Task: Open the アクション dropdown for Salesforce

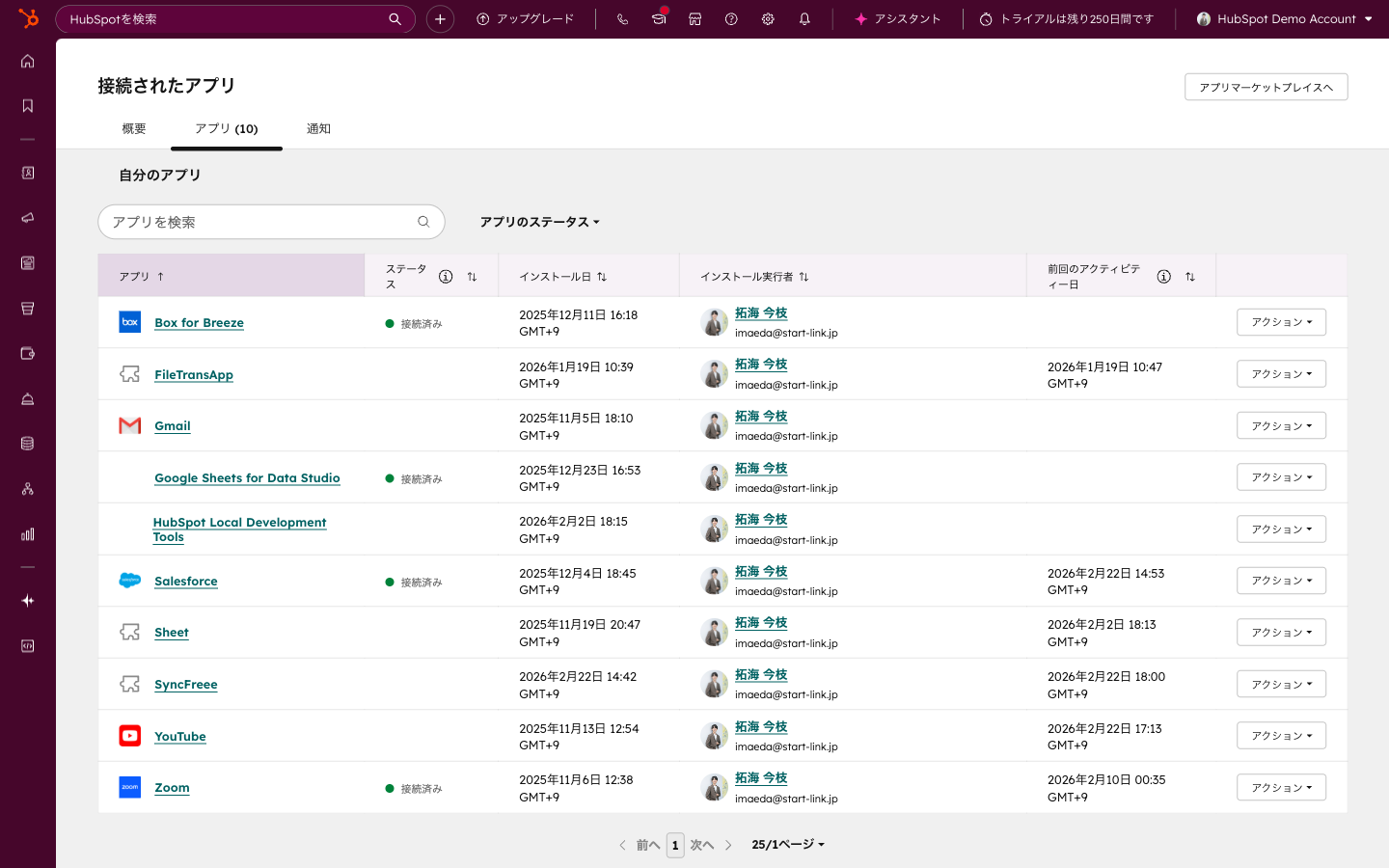Action: coord(1281,581)
